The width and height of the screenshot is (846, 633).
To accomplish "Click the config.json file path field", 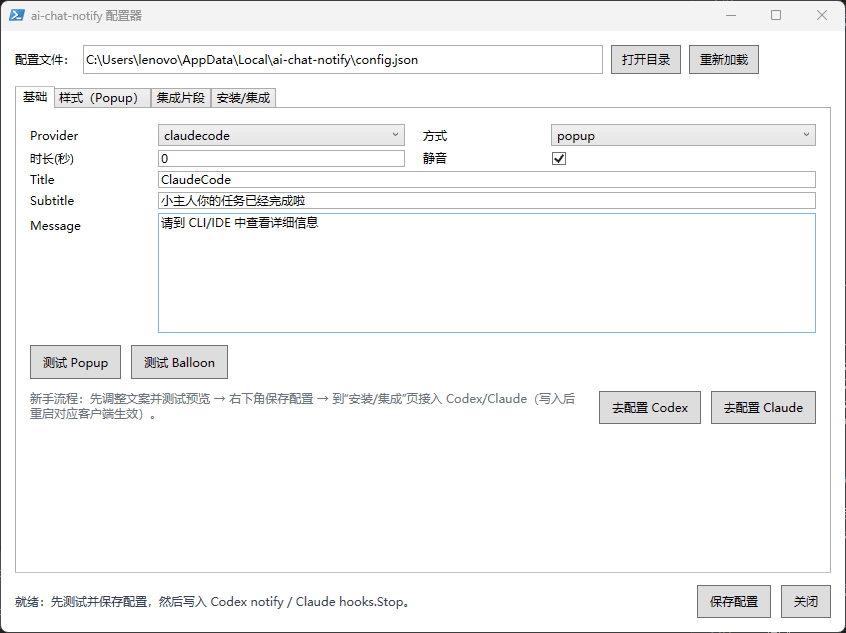I will click(x=340, y=60).
